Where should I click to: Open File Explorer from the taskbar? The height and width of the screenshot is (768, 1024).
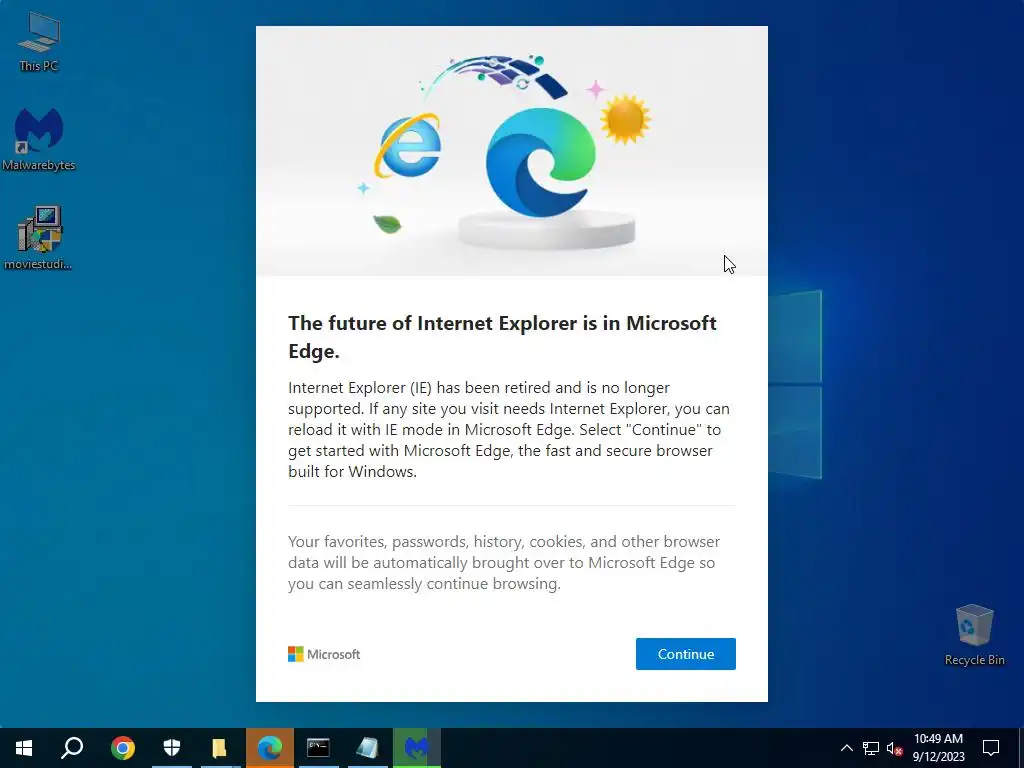coord(220,748)
